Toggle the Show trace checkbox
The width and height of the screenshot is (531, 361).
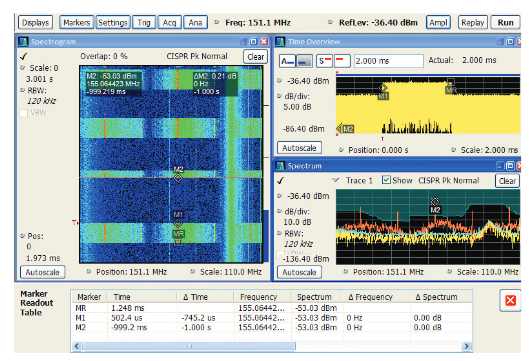386,180
